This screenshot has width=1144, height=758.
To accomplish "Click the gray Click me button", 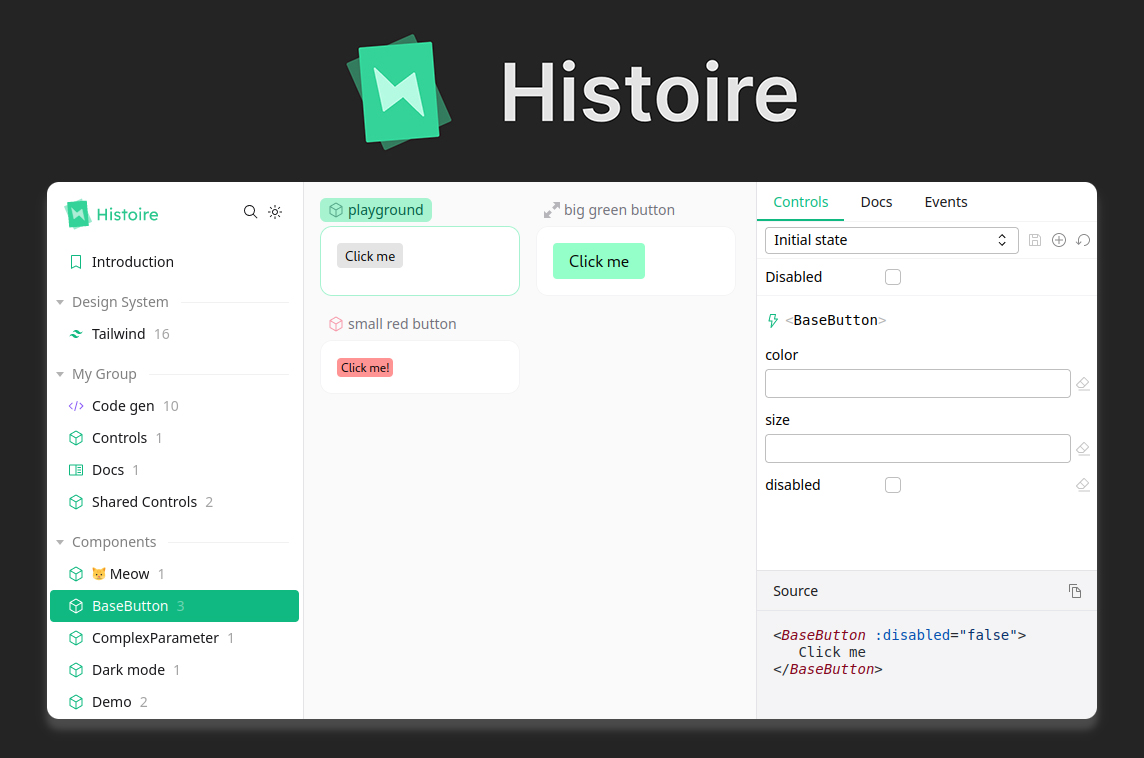I will point(370,256).
